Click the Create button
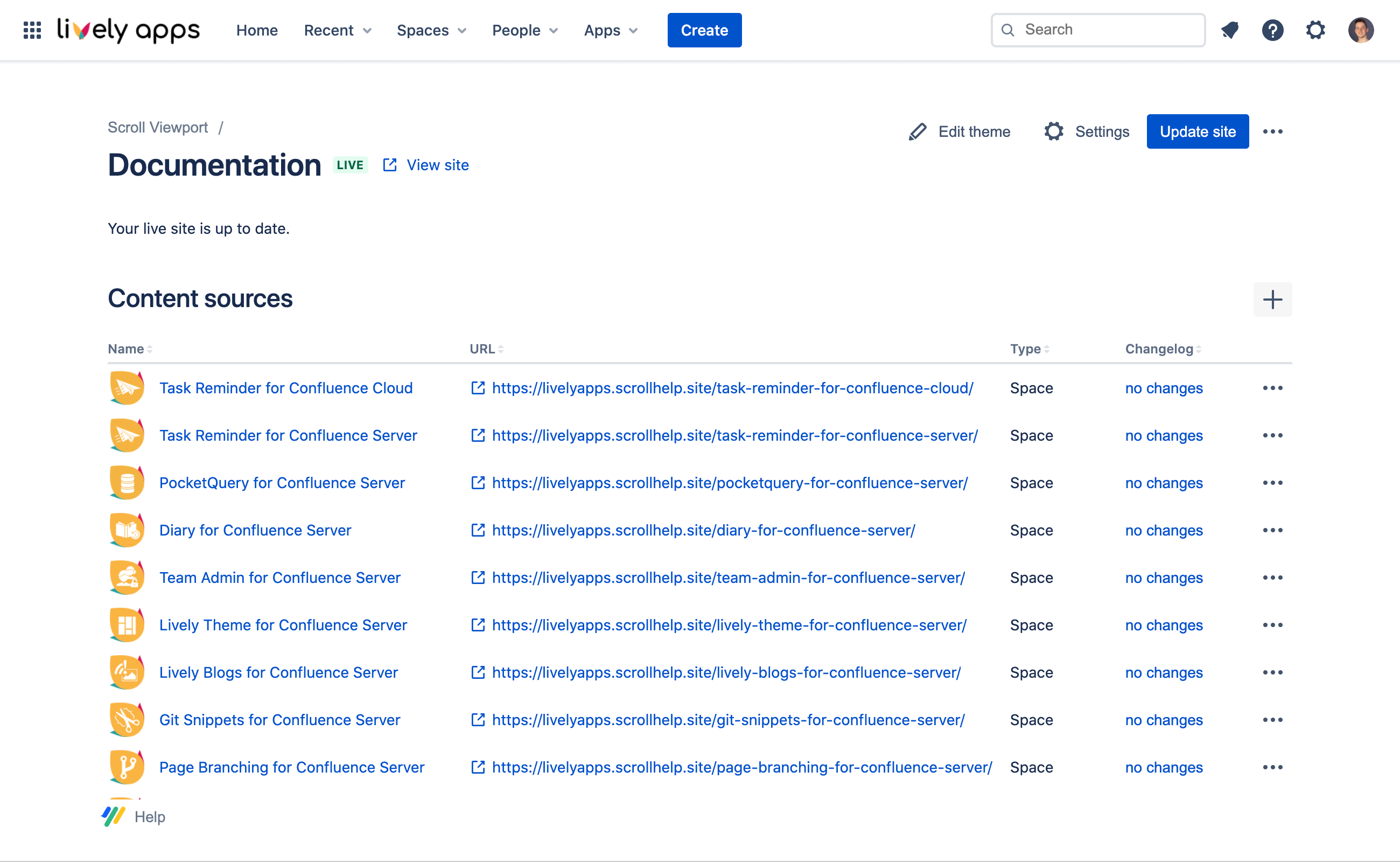 [704, 30]
